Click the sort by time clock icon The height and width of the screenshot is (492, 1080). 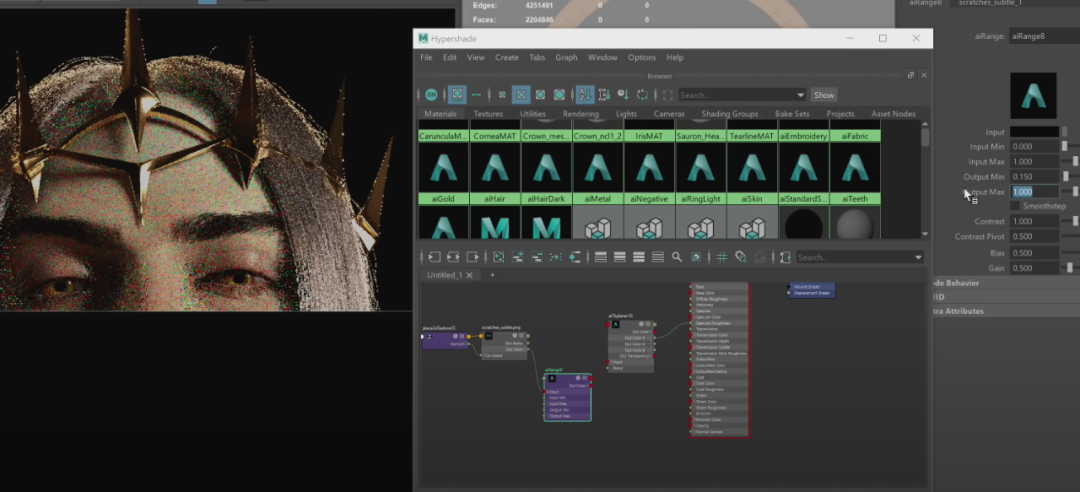pos(623,95)
